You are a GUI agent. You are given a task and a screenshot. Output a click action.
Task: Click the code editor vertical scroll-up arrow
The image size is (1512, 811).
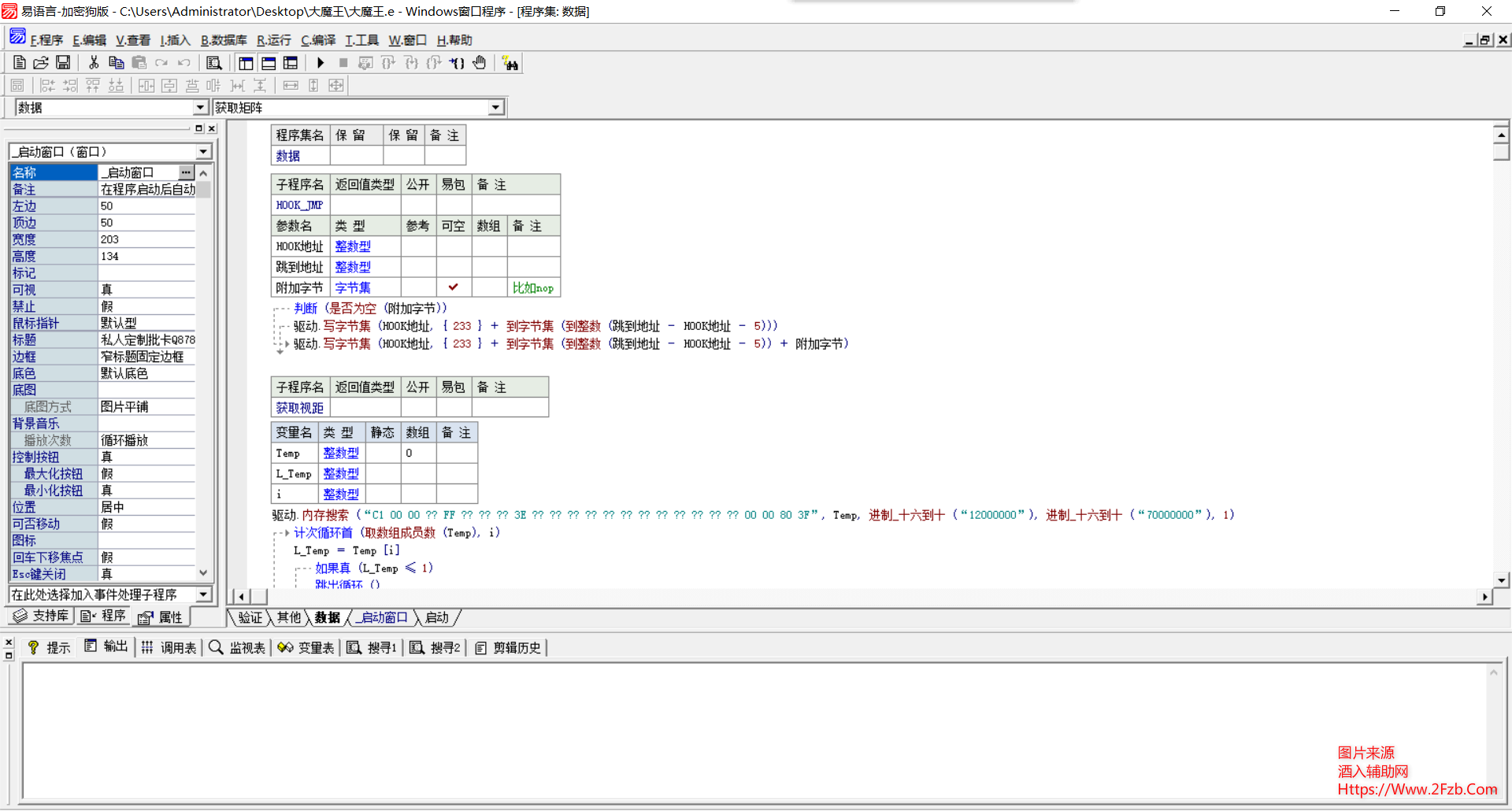click(1501, 135)
